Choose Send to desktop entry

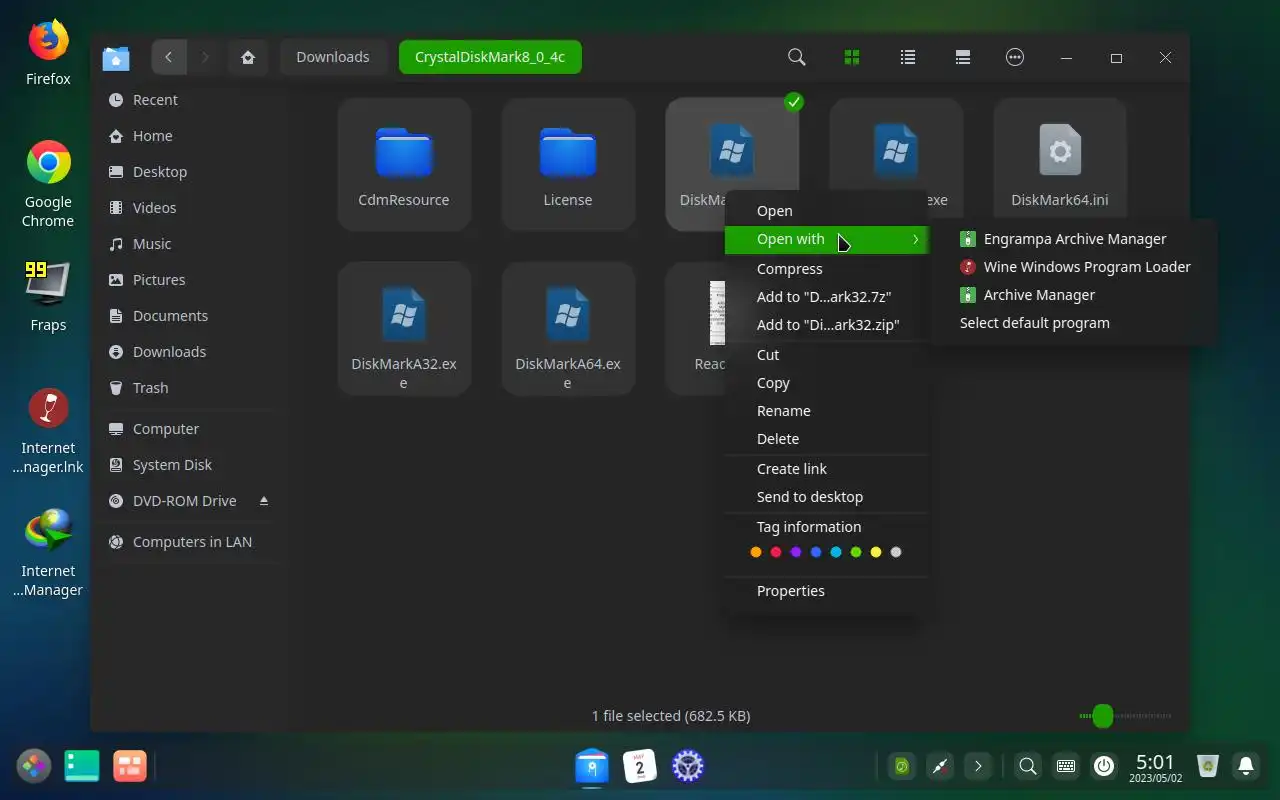click(827, 497)
